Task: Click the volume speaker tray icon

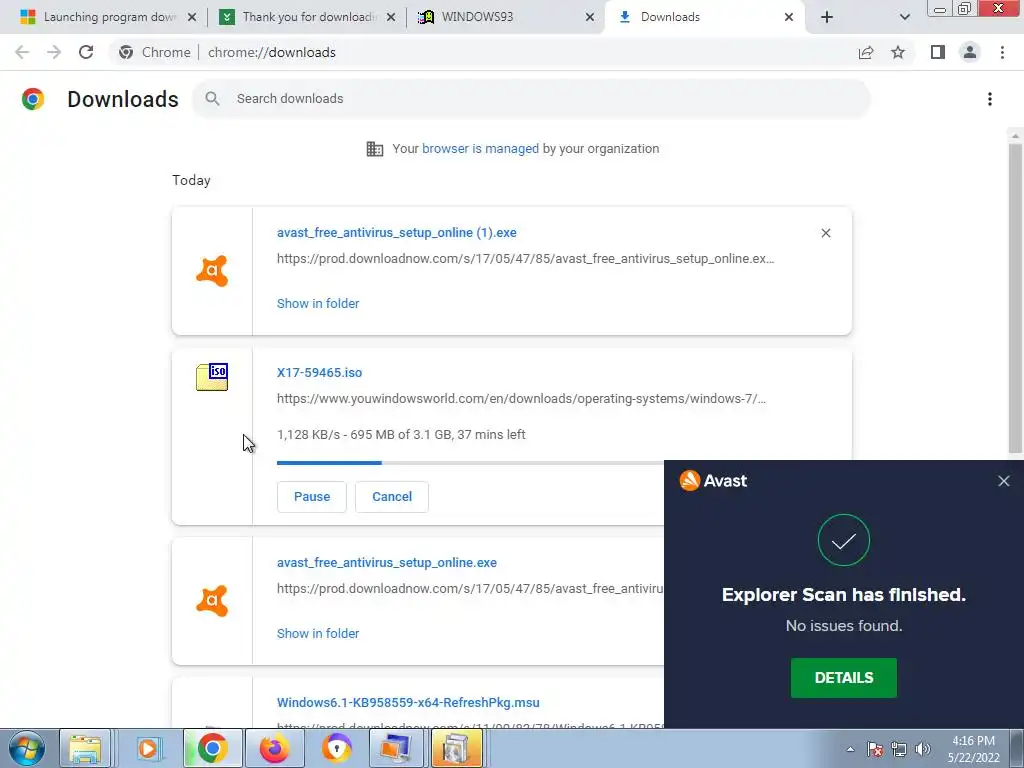Action: click(923, 749)
